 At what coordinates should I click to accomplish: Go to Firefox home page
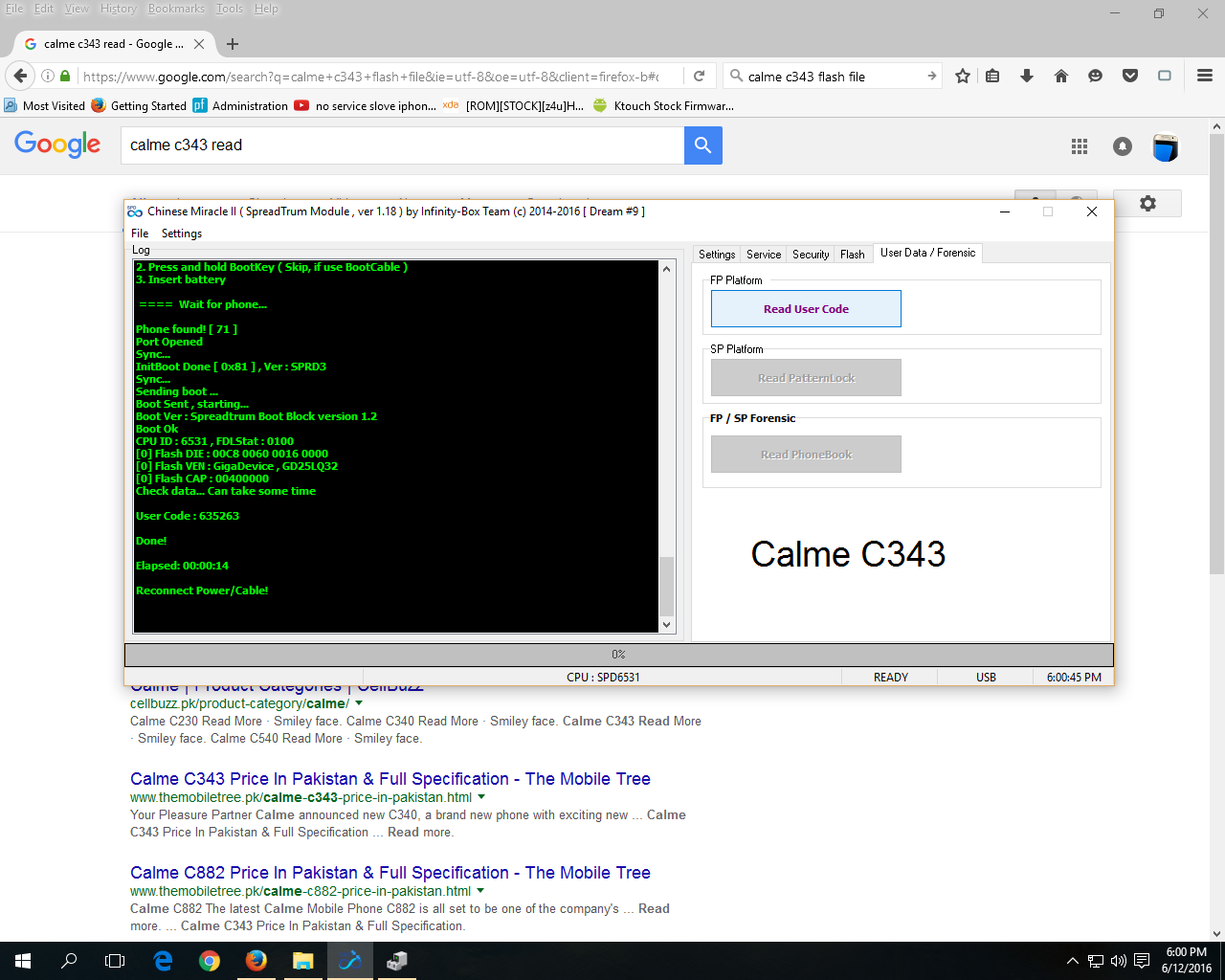1061,77
